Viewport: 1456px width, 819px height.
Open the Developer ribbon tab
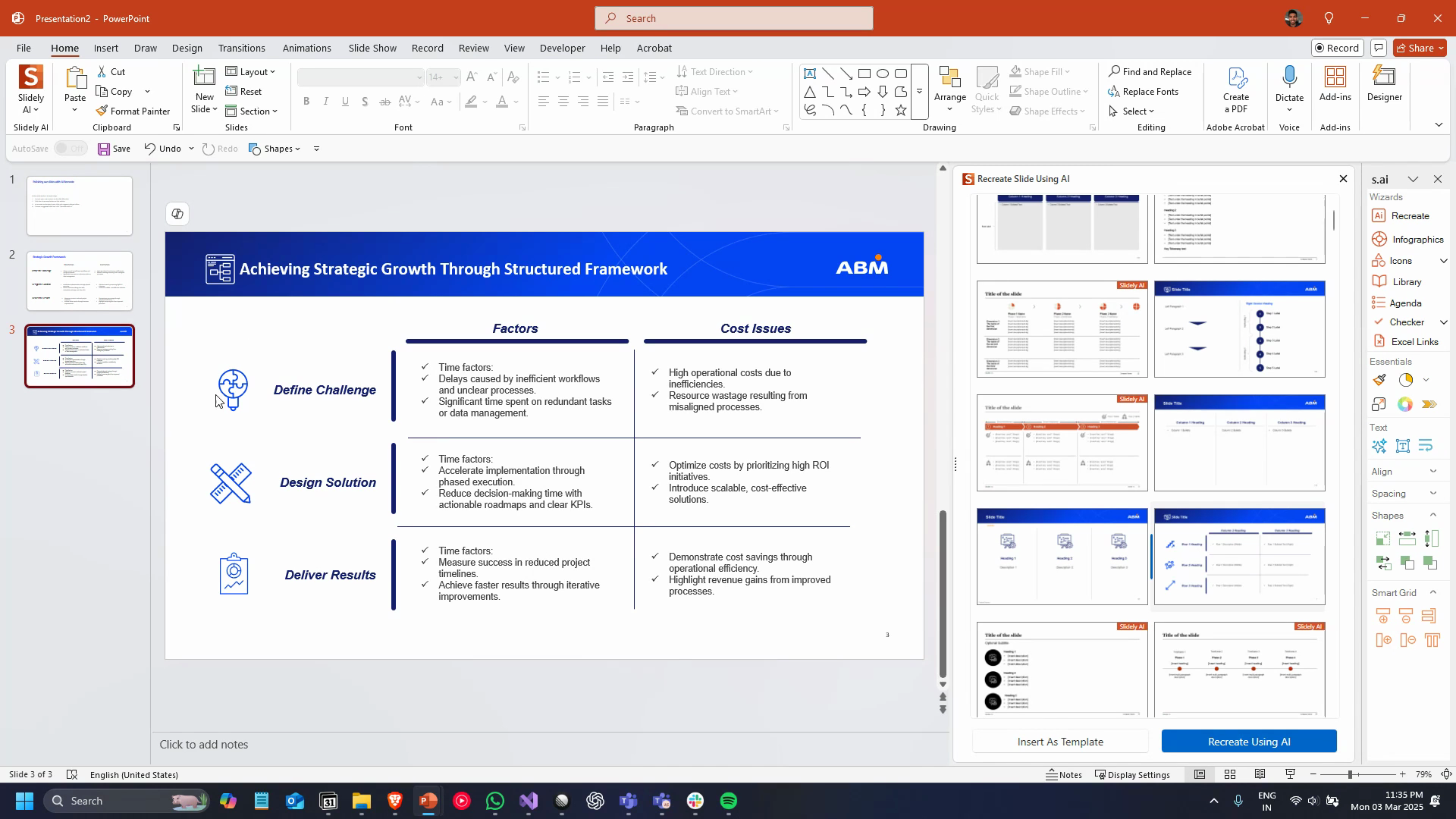[x=562, y=48]
